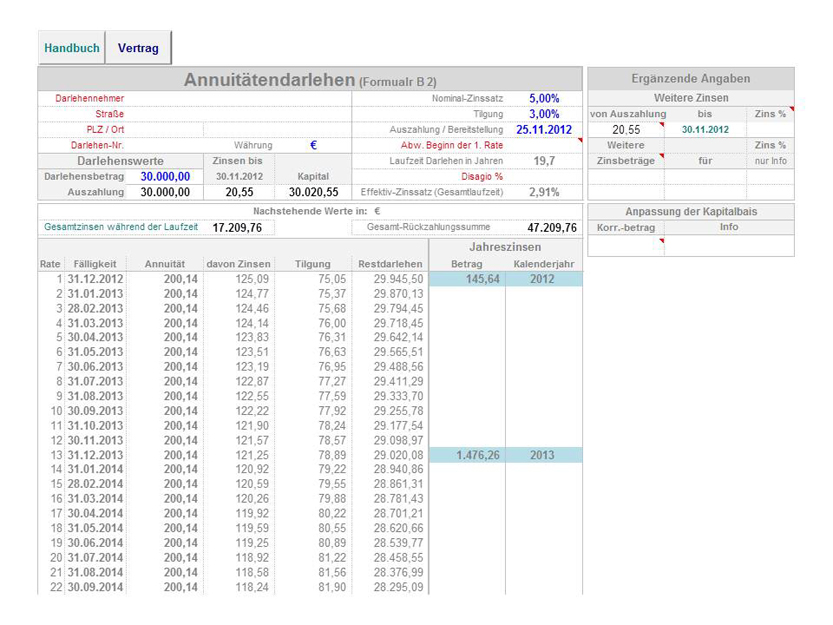Select the Laufzeit value 19,7 cell
The width and height of the screenshot is (833, 625).
point(544,161)
